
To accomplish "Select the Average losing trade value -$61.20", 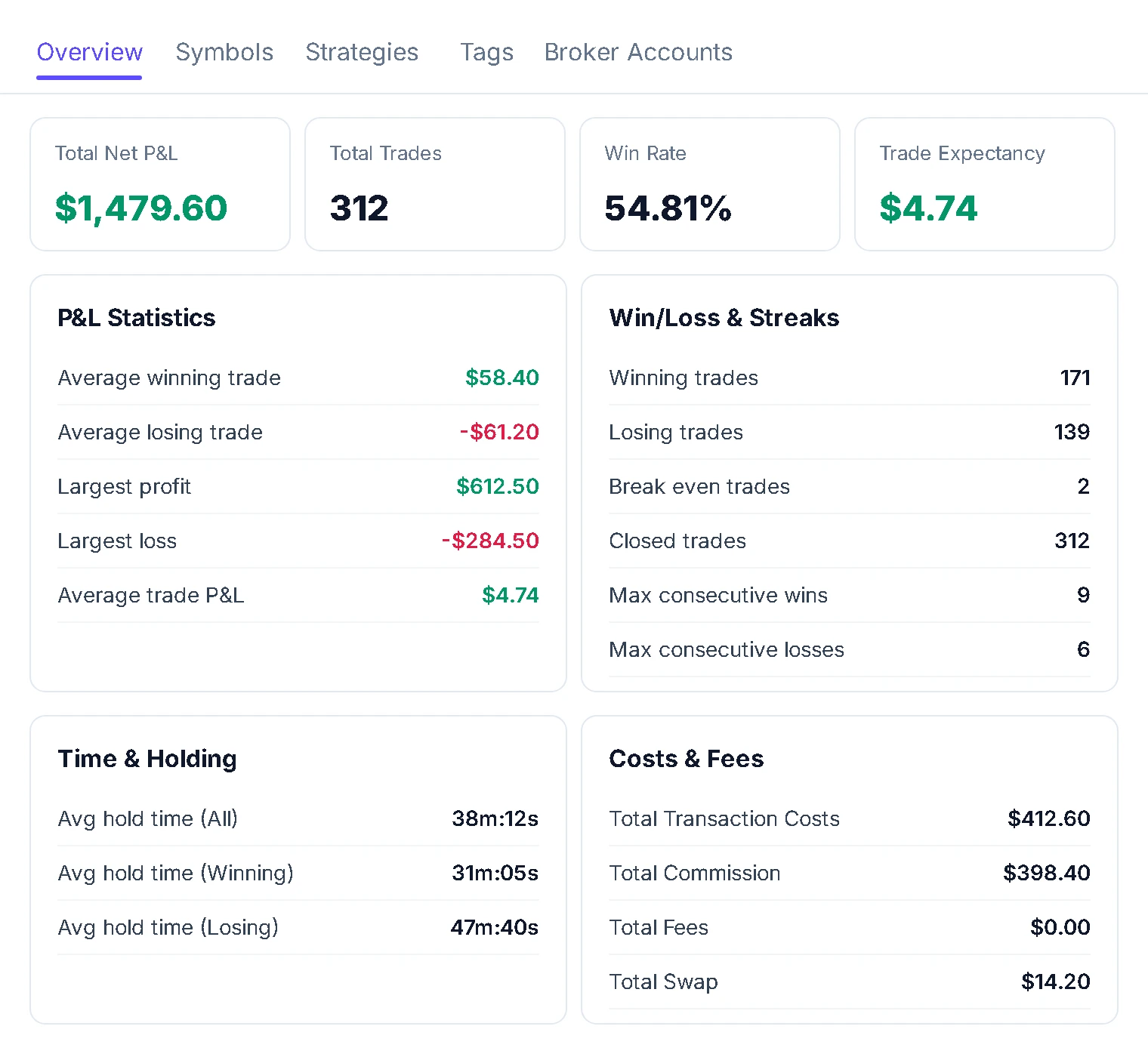I will pos(499,432).
